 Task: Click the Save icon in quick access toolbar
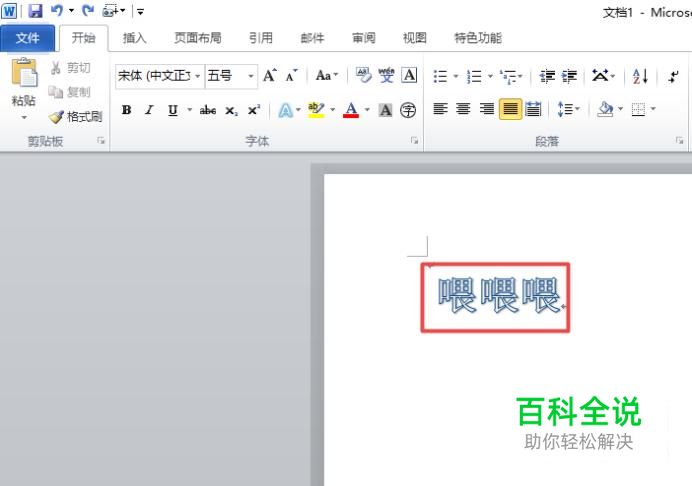click(35, 11)
